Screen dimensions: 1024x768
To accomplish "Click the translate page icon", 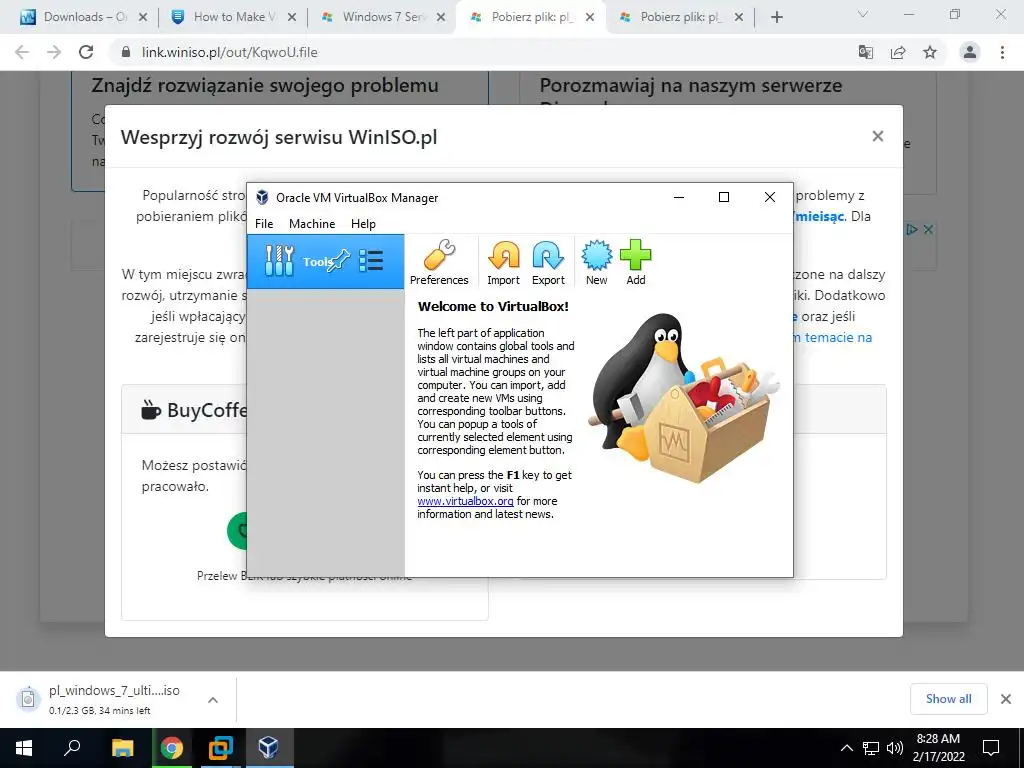I will [865, 52].
